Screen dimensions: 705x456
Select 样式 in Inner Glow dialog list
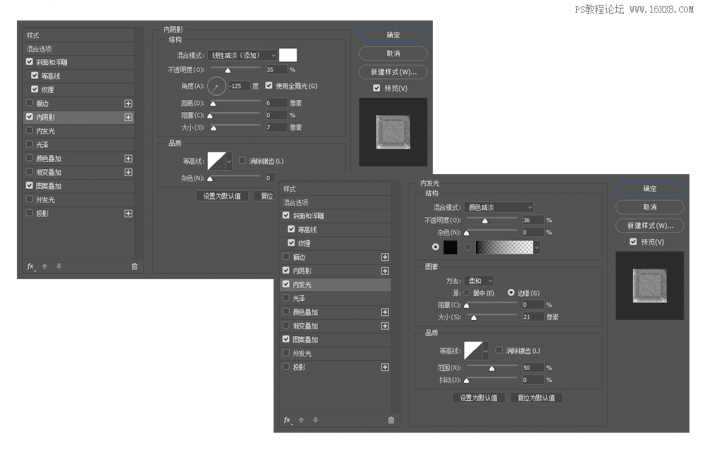click(x=335, y=189)
